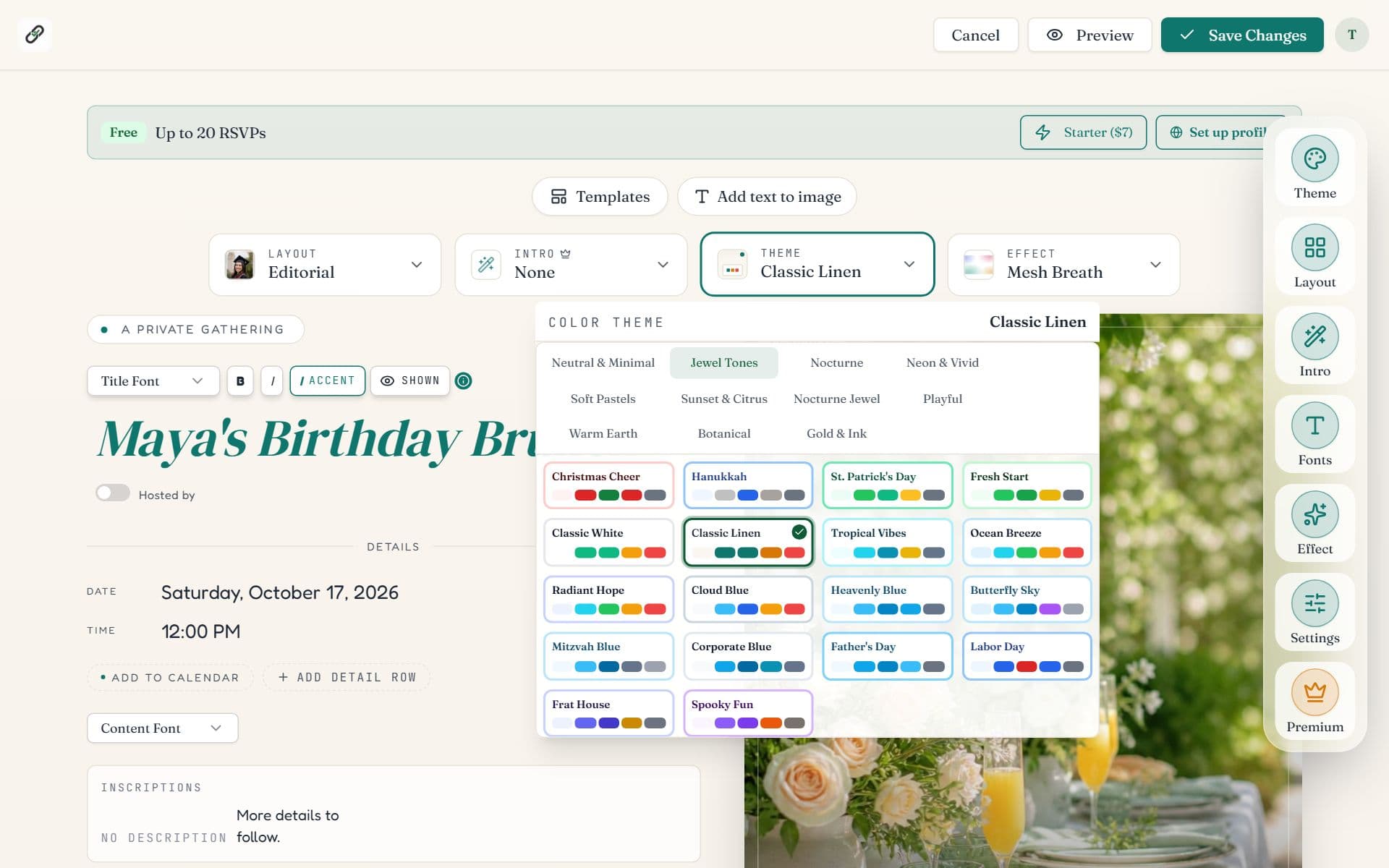The image size is (1389, 868).
Task: Click Save Changes
Action: click(1242, 35)
